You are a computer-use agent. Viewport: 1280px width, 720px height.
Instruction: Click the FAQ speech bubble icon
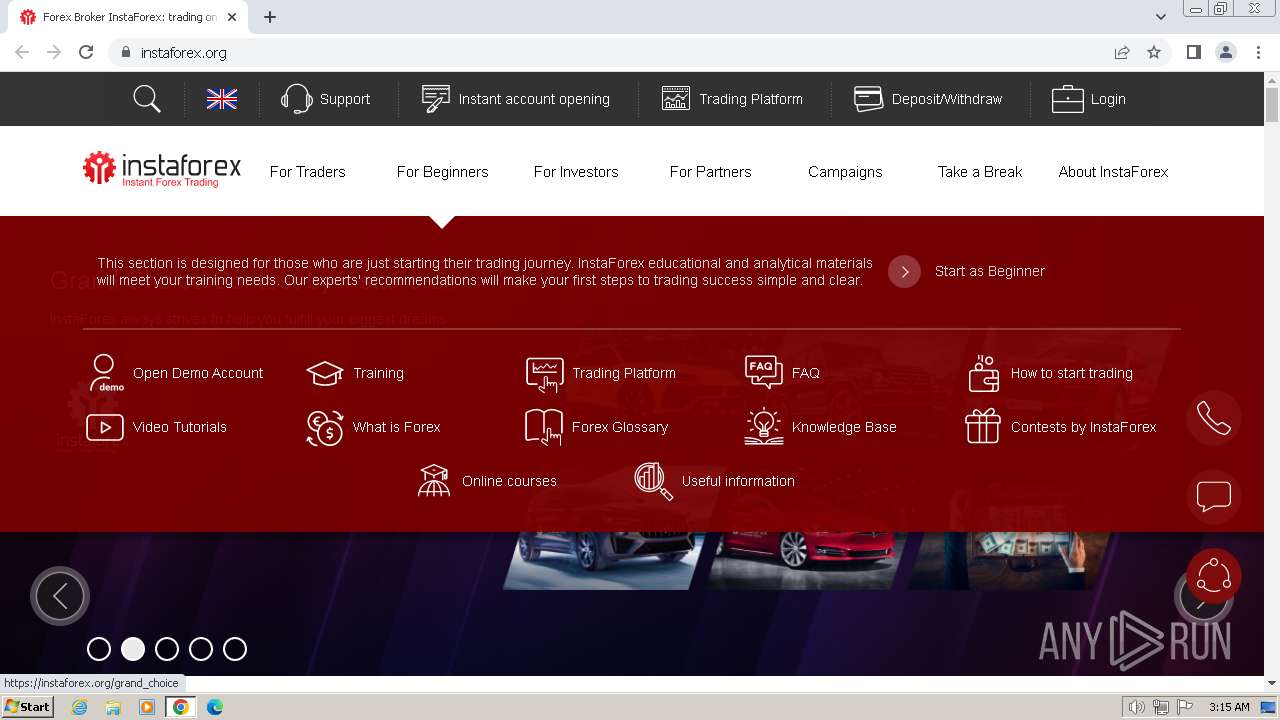pos(764,372)
